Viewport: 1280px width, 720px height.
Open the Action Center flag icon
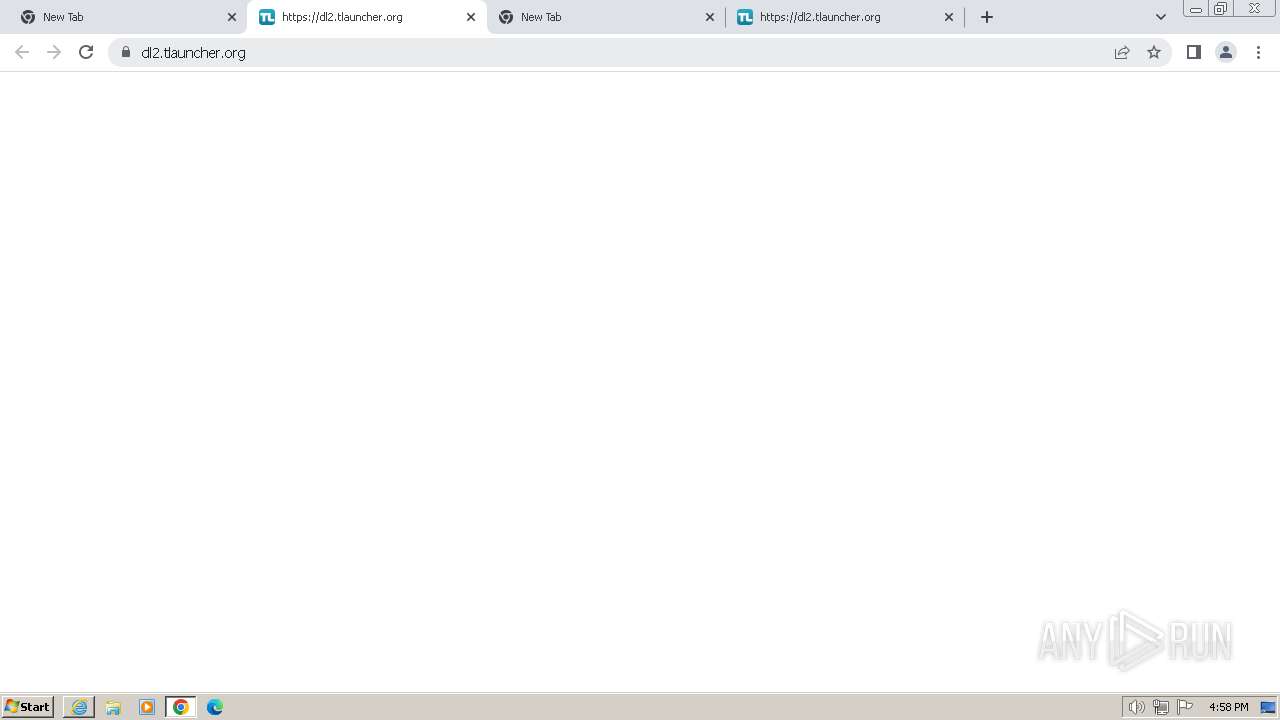click(1185, 707)
